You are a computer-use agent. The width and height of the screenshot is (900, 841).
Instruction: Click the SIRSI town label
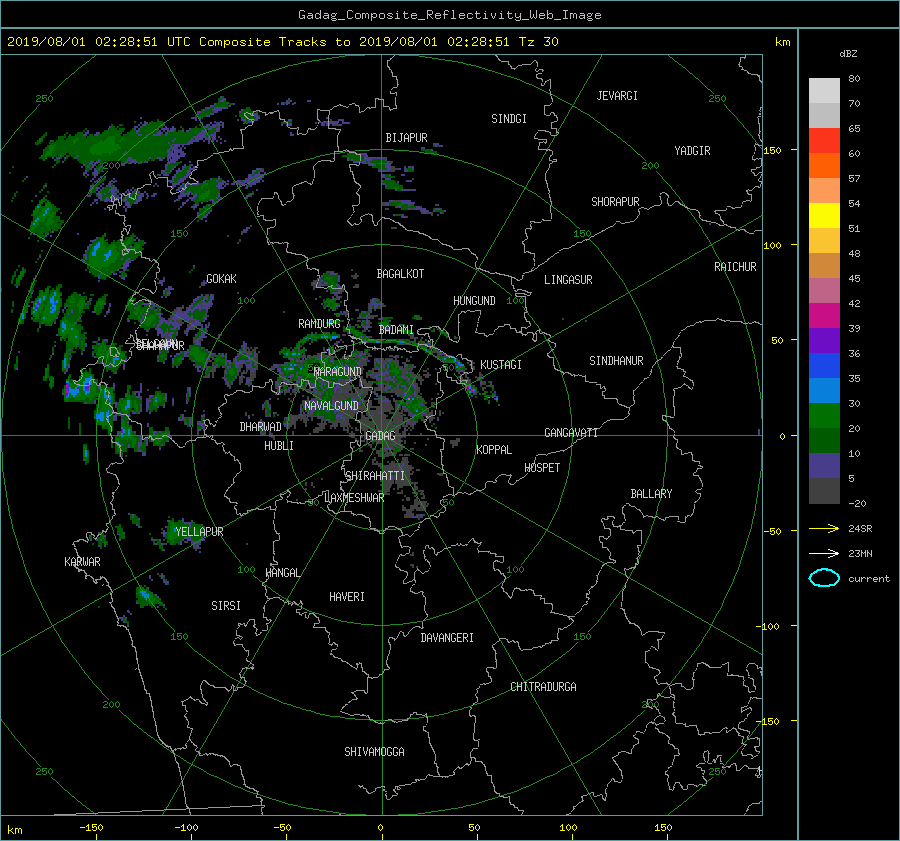(x=226, y=606)
